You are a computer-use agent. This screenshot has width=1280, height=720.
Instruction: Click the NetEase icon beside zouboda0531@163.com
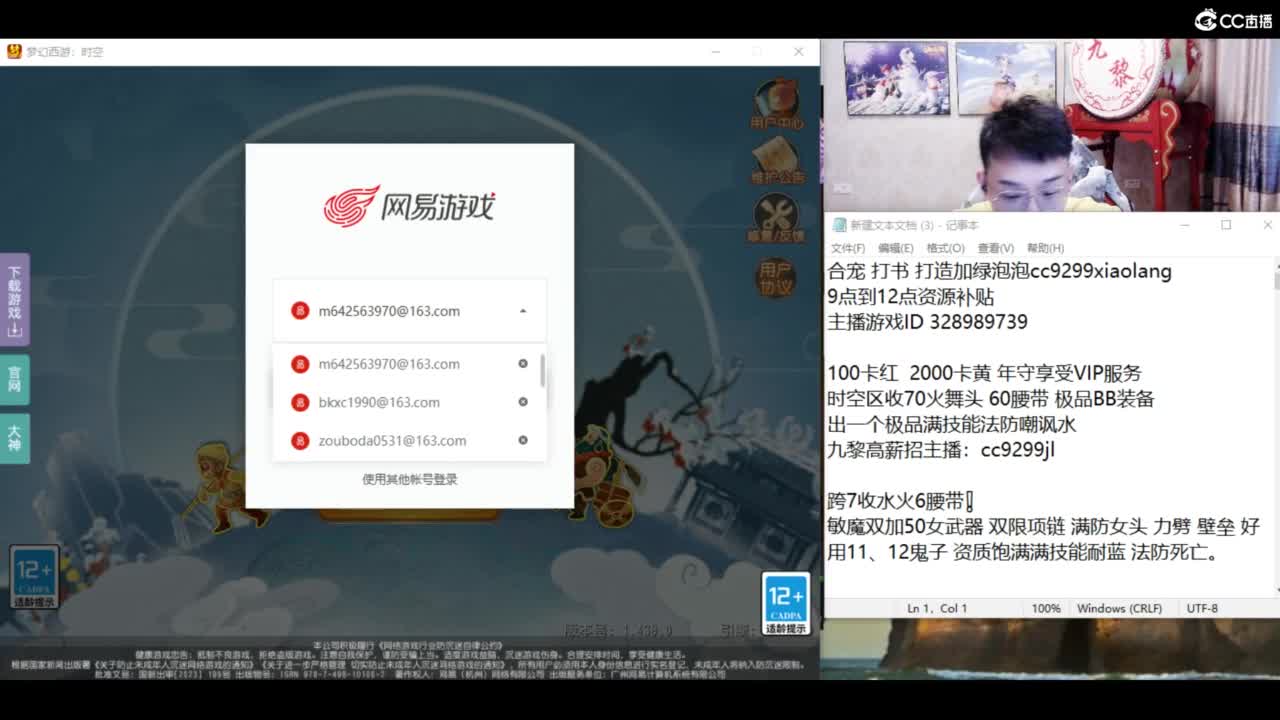[300, 440]
